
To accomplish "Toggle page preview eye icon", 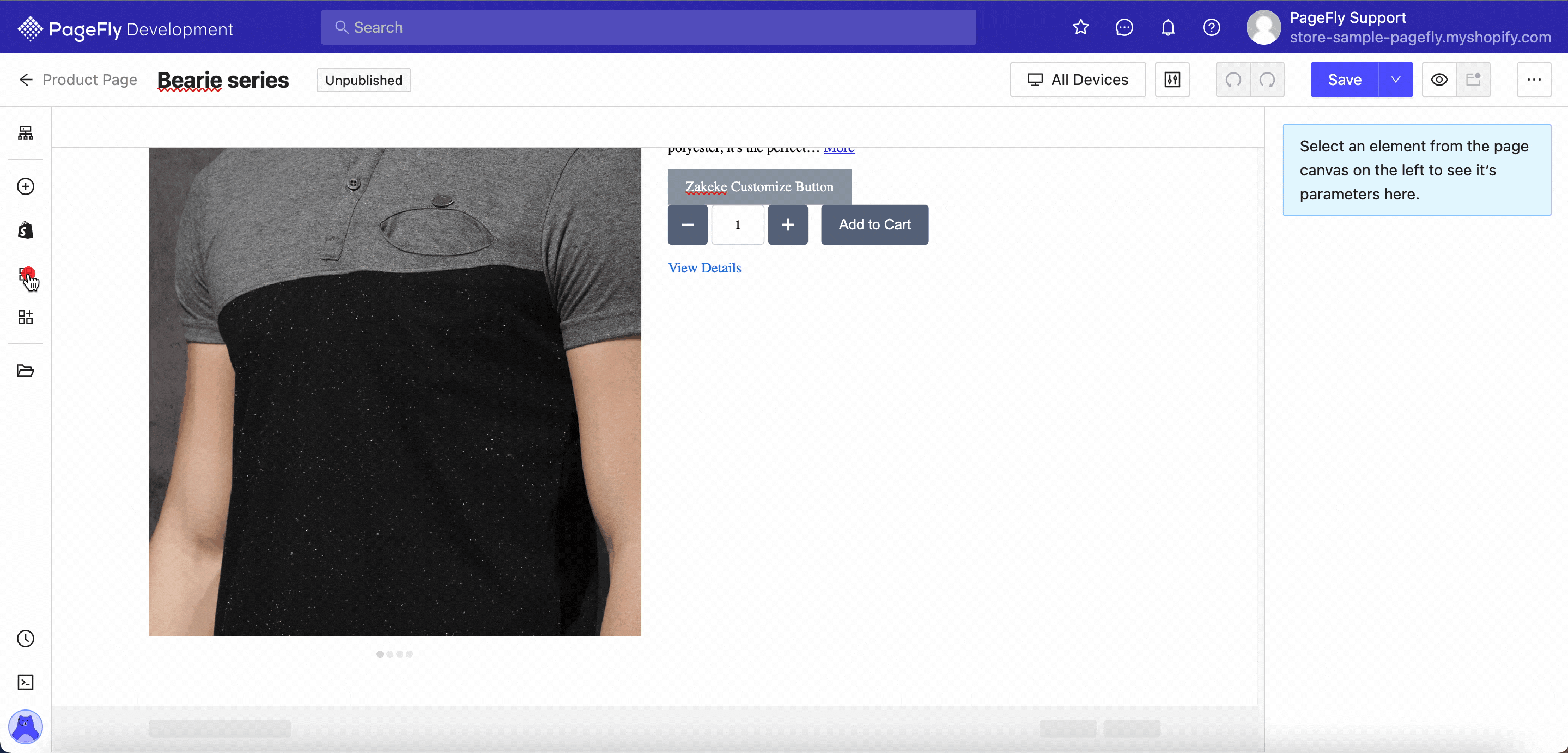I will 1439,80.
